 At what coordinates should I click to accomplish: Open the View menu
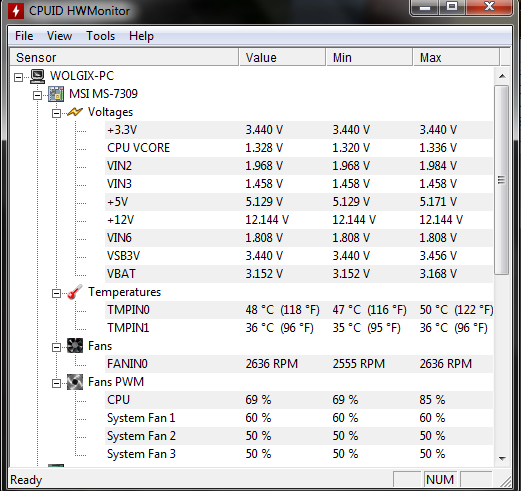59,36
